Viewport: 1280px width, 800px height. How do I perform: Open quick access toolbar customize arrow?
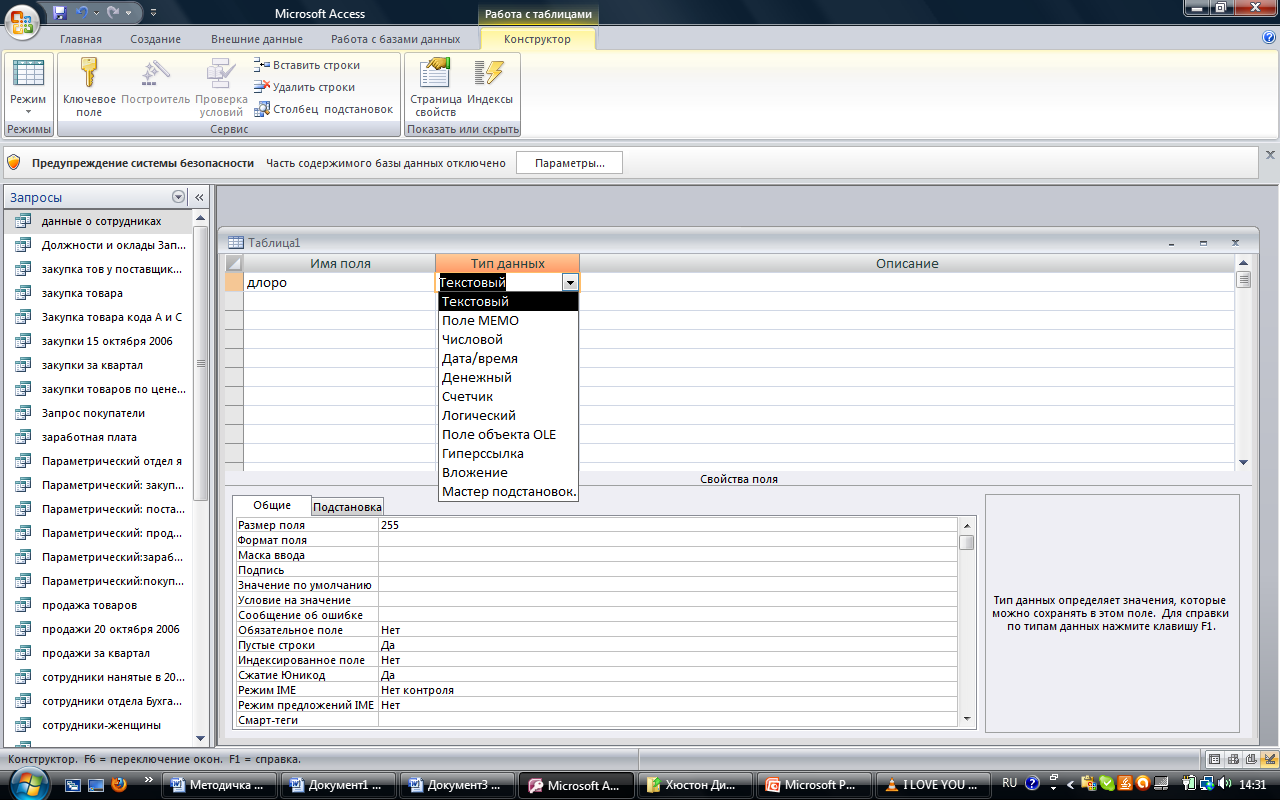pyautogui.click(x=153, y=14)
